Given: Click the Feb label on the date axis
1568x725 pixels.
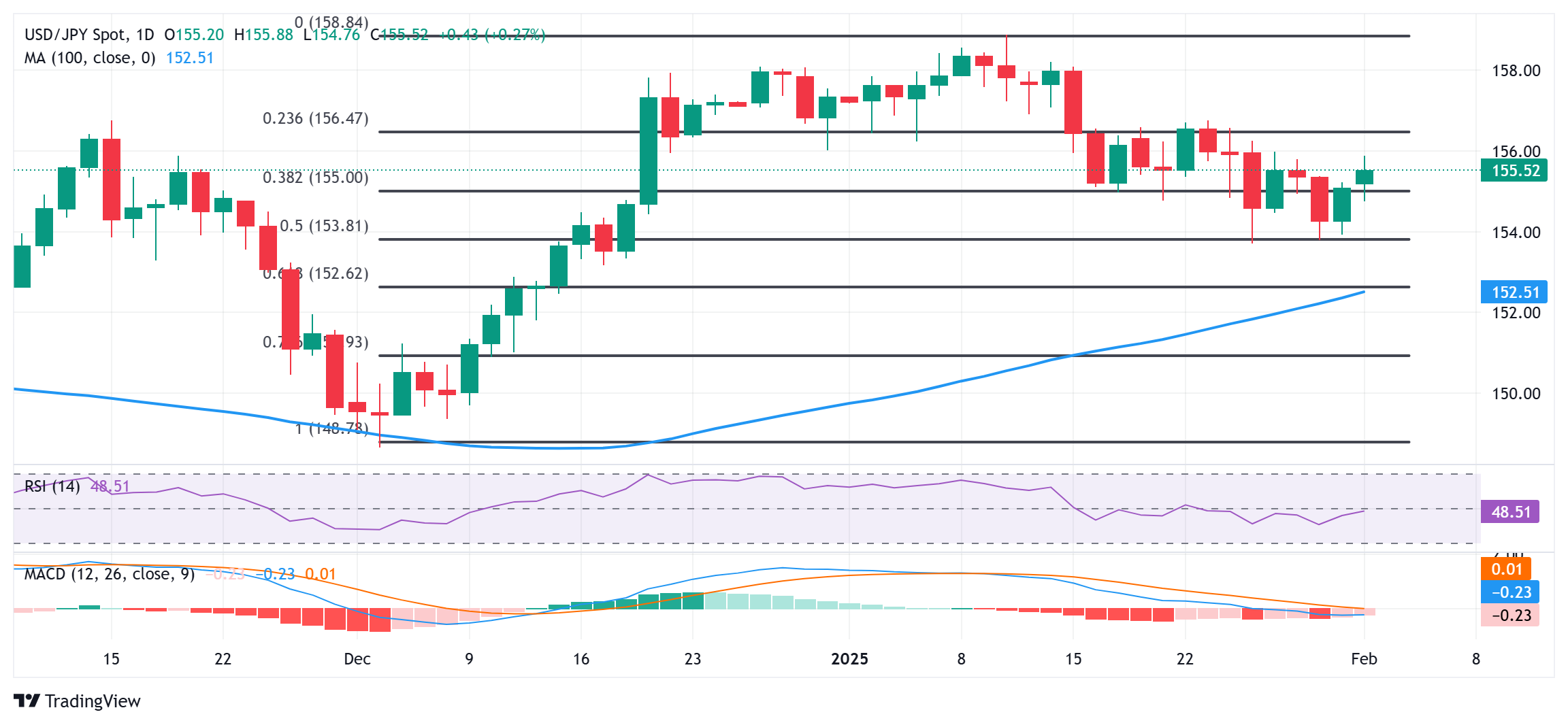Looking at the screenshot, I should click(1364, 659).
